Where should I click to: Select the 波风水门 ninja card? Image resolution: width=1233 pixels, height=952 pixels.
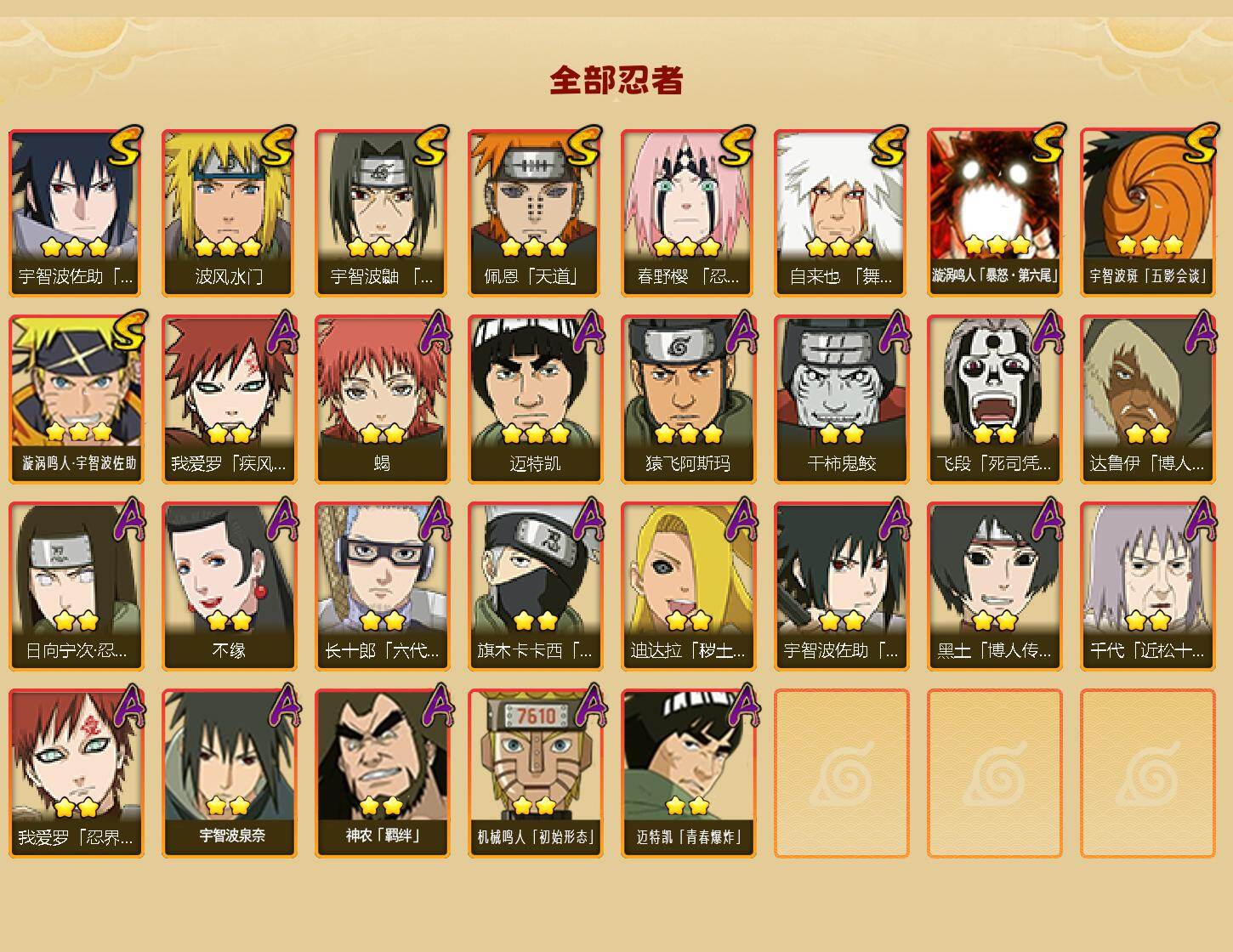229,212
